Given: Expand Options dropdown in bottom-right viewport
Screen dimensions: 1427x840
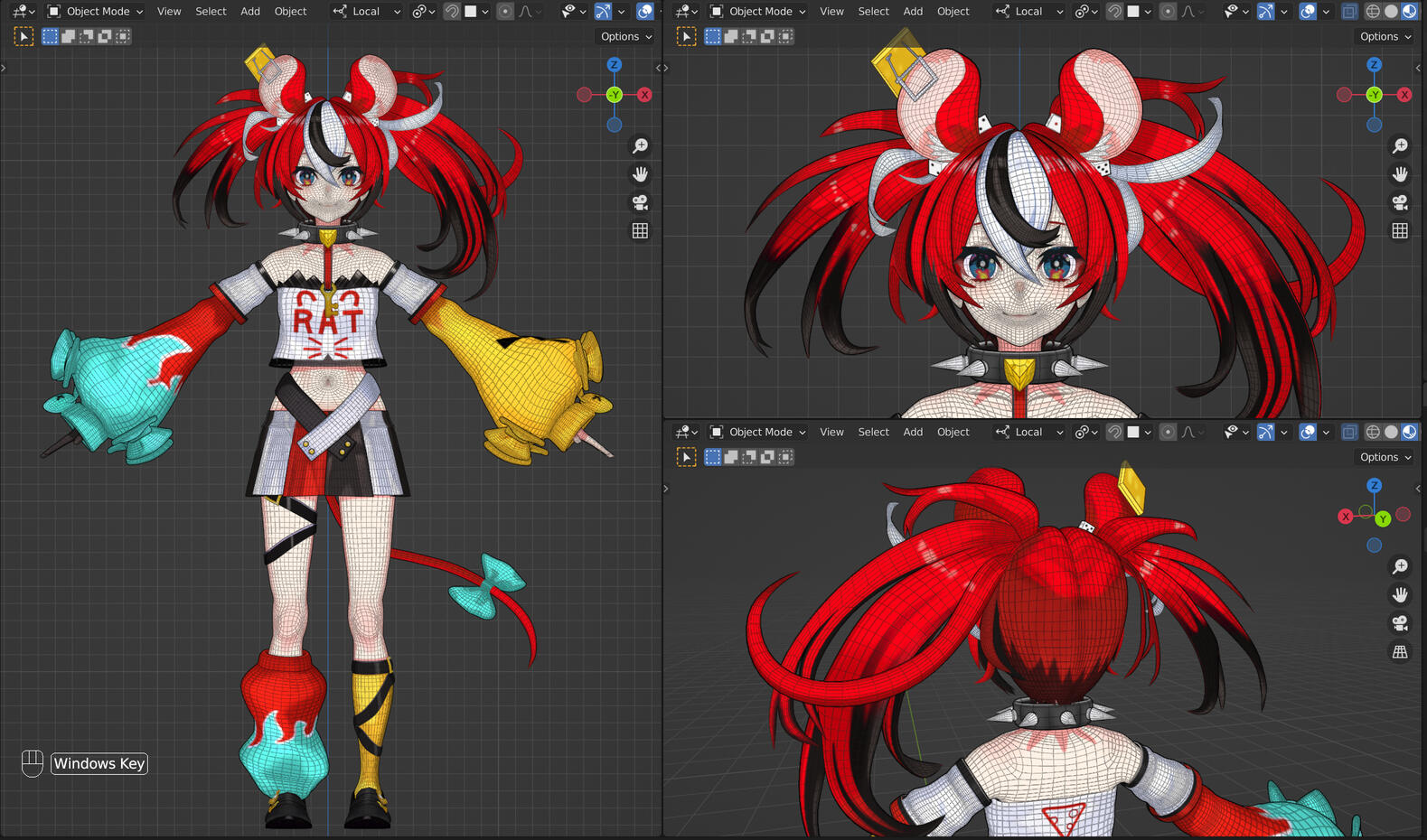Looking at the screenshot, I should pyautogui.click(x=1385, y=457).
